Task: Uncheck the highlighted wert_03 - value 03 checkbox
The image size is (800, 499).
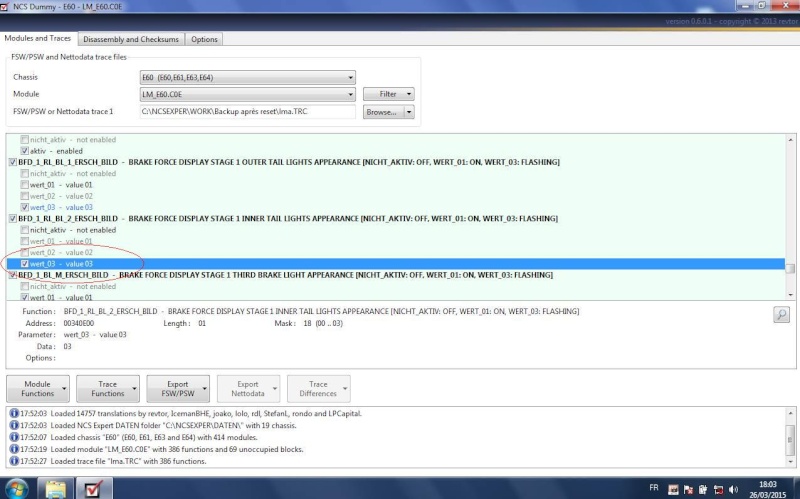Action: click(x=24, y=264)
